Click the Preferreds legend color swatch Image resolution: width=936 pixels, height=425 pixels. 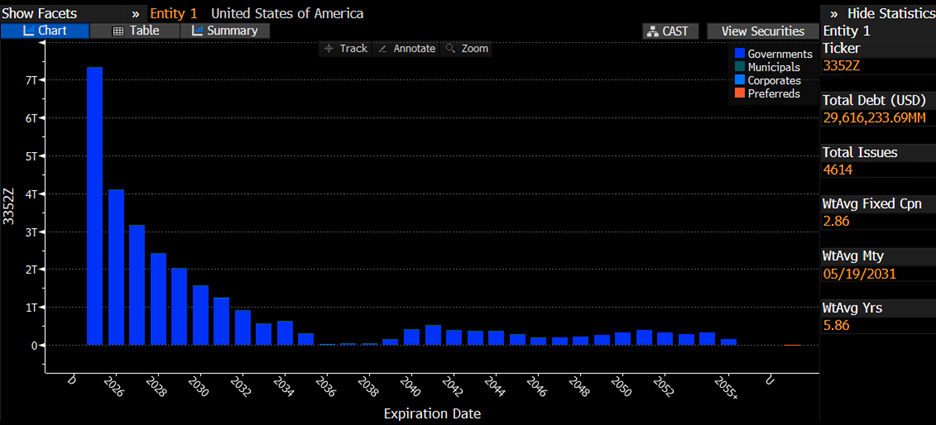740,94
